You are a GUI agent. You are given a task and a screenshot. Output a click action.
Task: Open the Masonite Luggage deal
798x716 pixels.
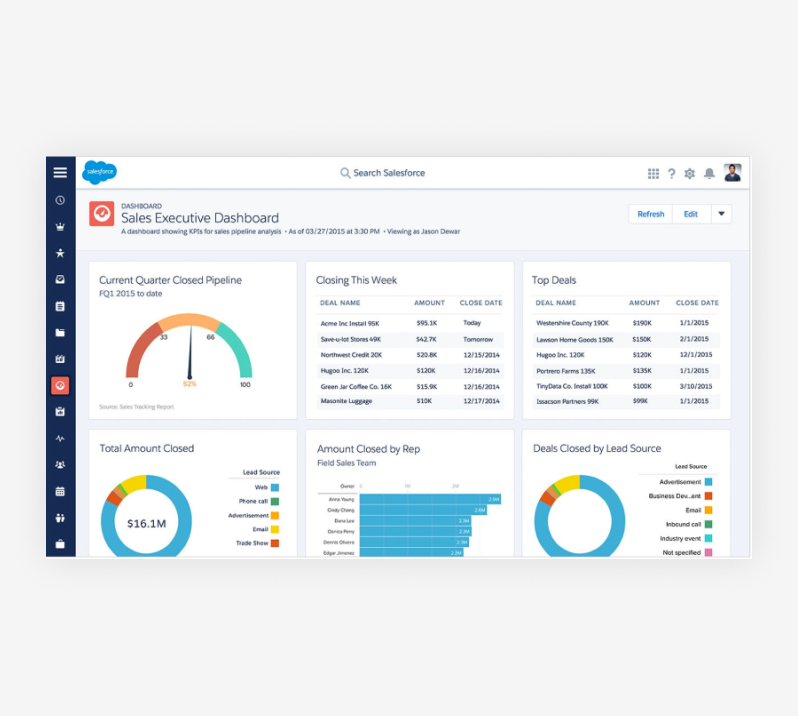(x=346, y=402)
